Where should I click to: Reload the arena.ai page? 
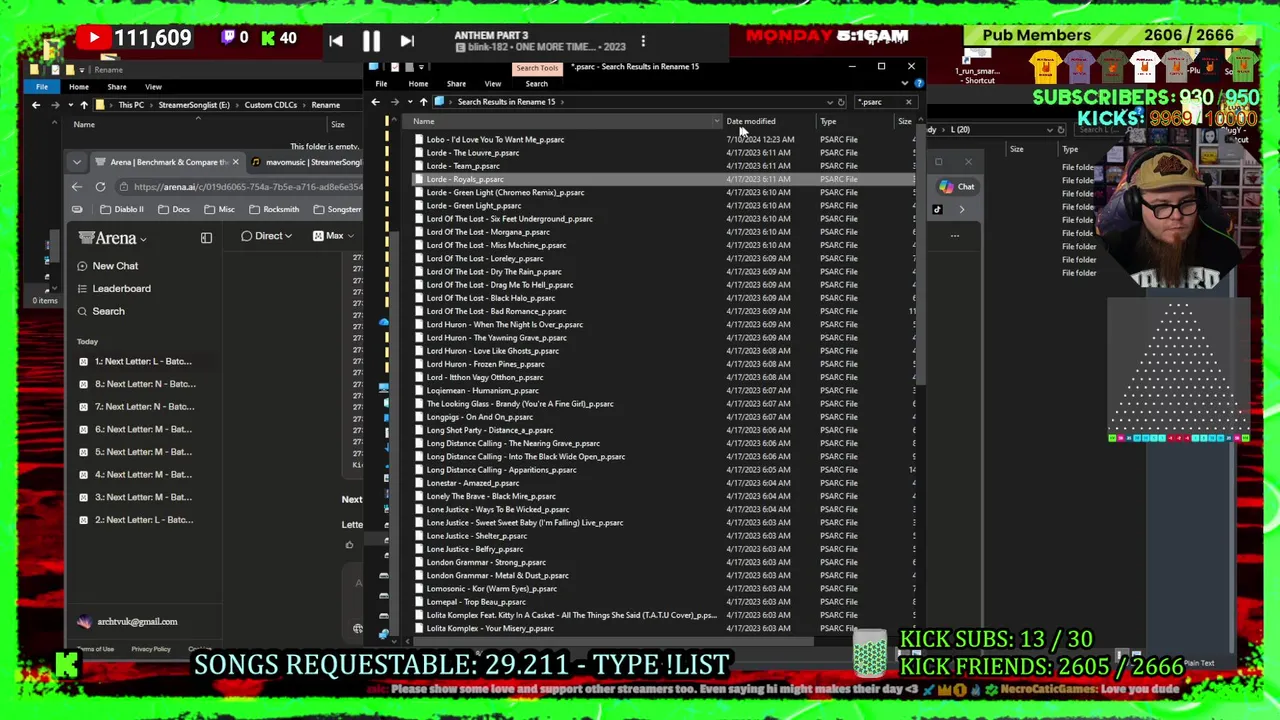tap(100, 187)
